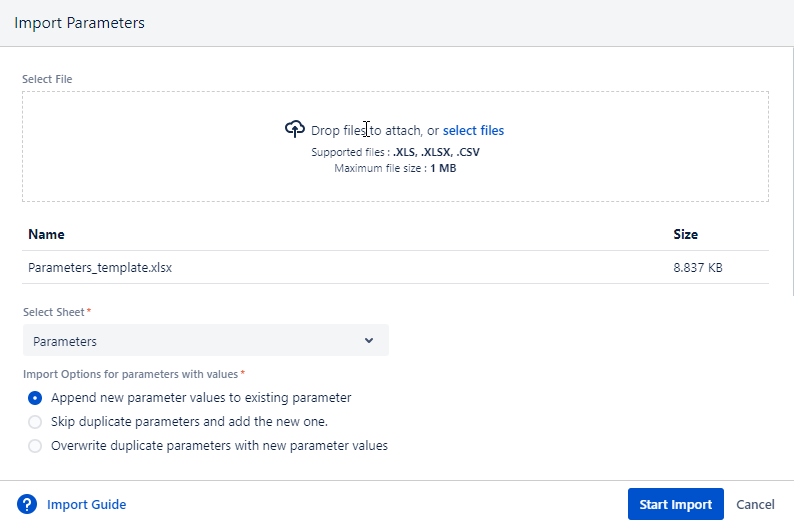Enable the Overwrite duplicate parameters radio button
The image size is (794, 523).
point(35,446)
